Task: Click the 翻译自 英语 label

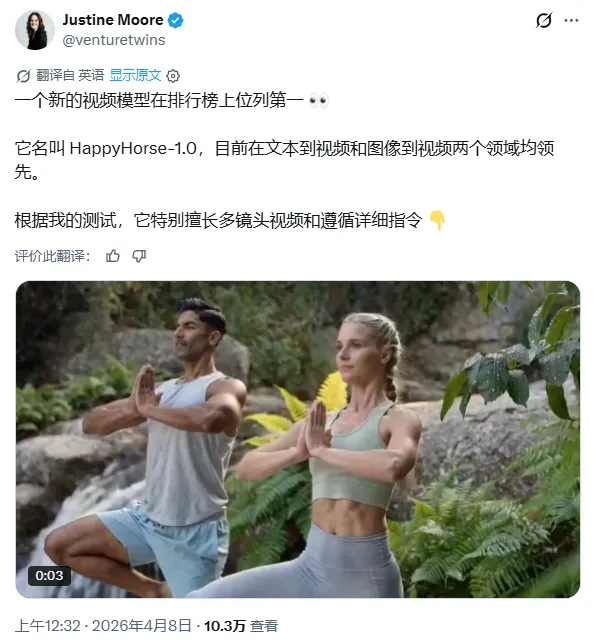Action: tap(70, 75)
